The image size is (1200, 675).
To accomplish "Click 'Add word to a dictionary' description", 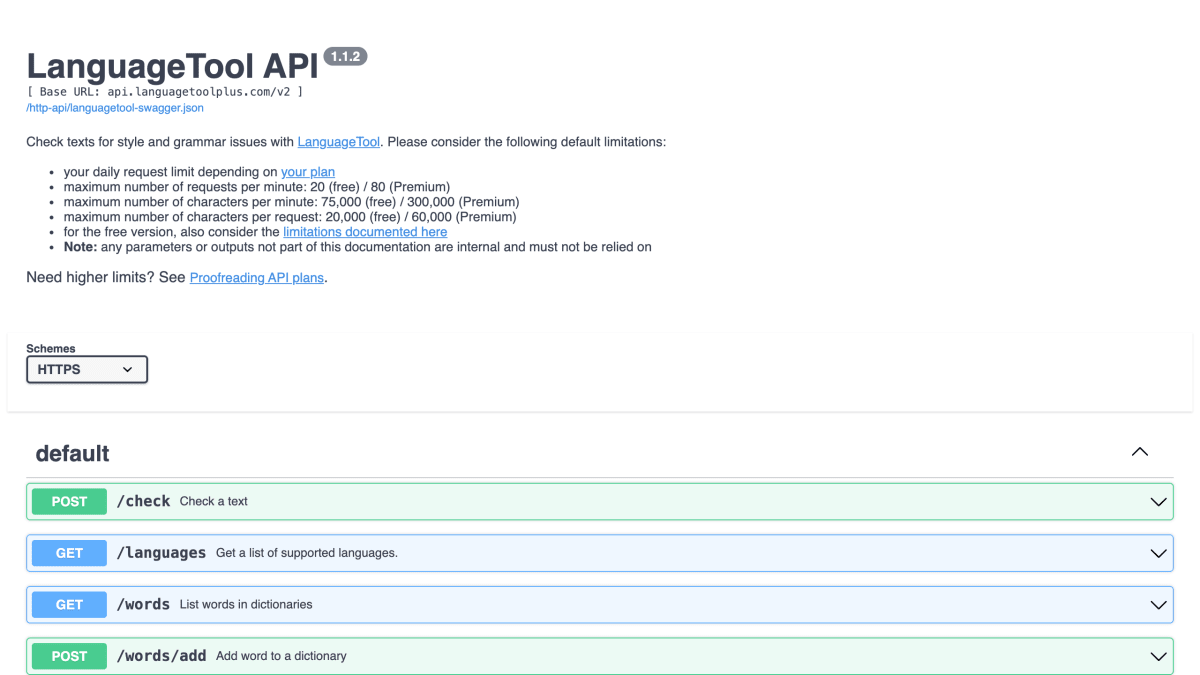I will click(281, 656).
